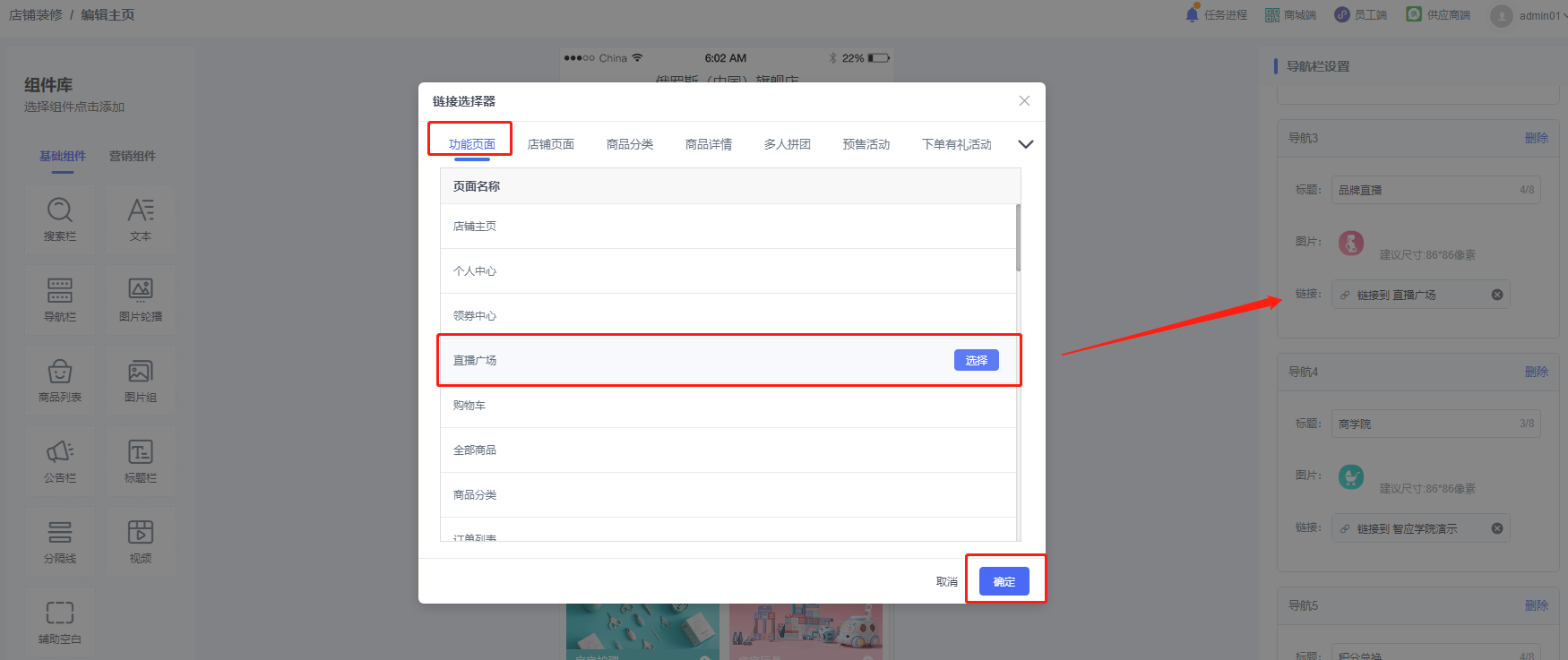Edit the 商学院 title field
This screenshot has height=660, width=1568.
[1436, 424]
